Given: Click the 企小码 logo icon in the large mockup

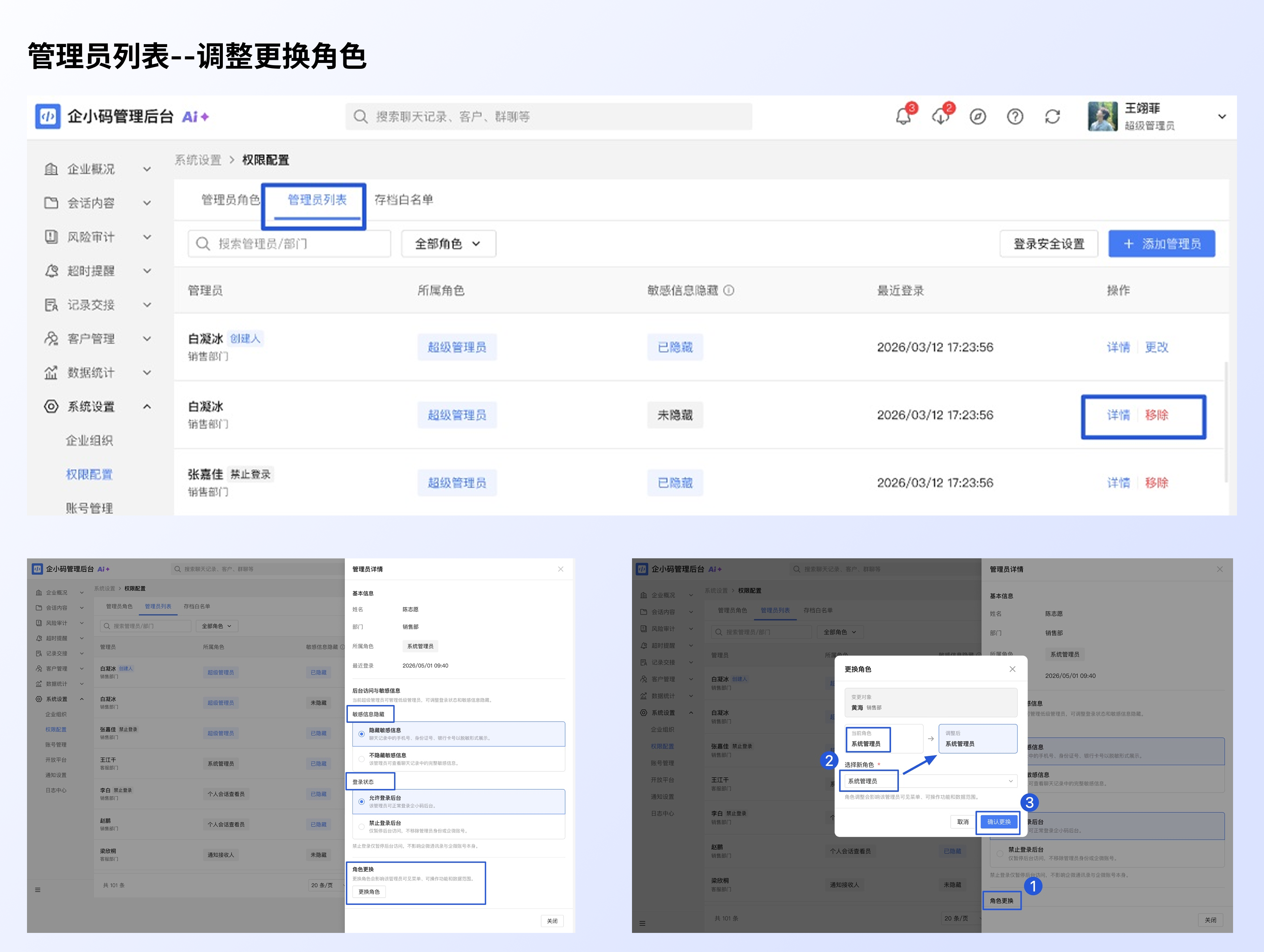Looking at the screenshot, I should [47, 116].
